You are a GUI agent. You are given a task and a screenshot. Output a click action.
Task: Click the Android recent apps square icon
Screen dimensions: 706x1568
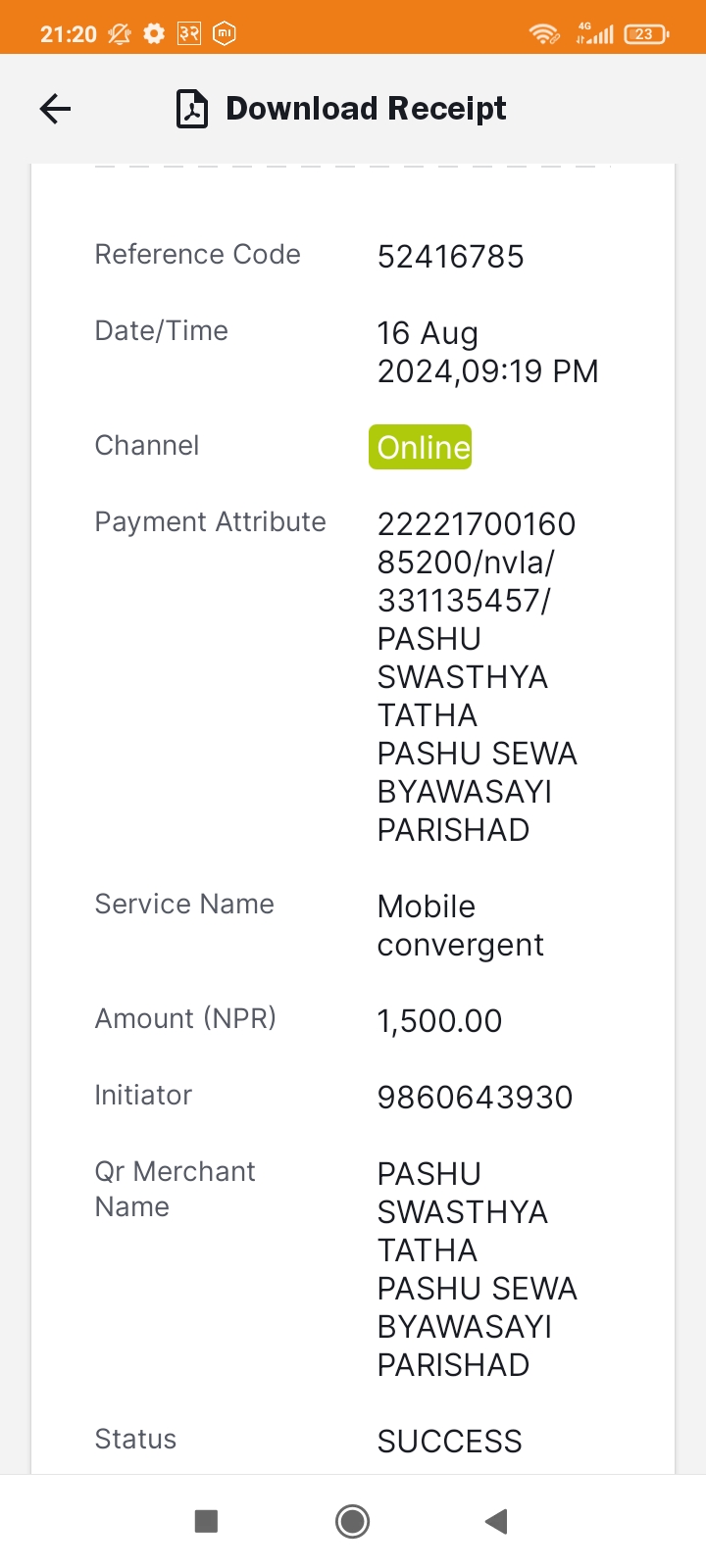(206, 1521)
